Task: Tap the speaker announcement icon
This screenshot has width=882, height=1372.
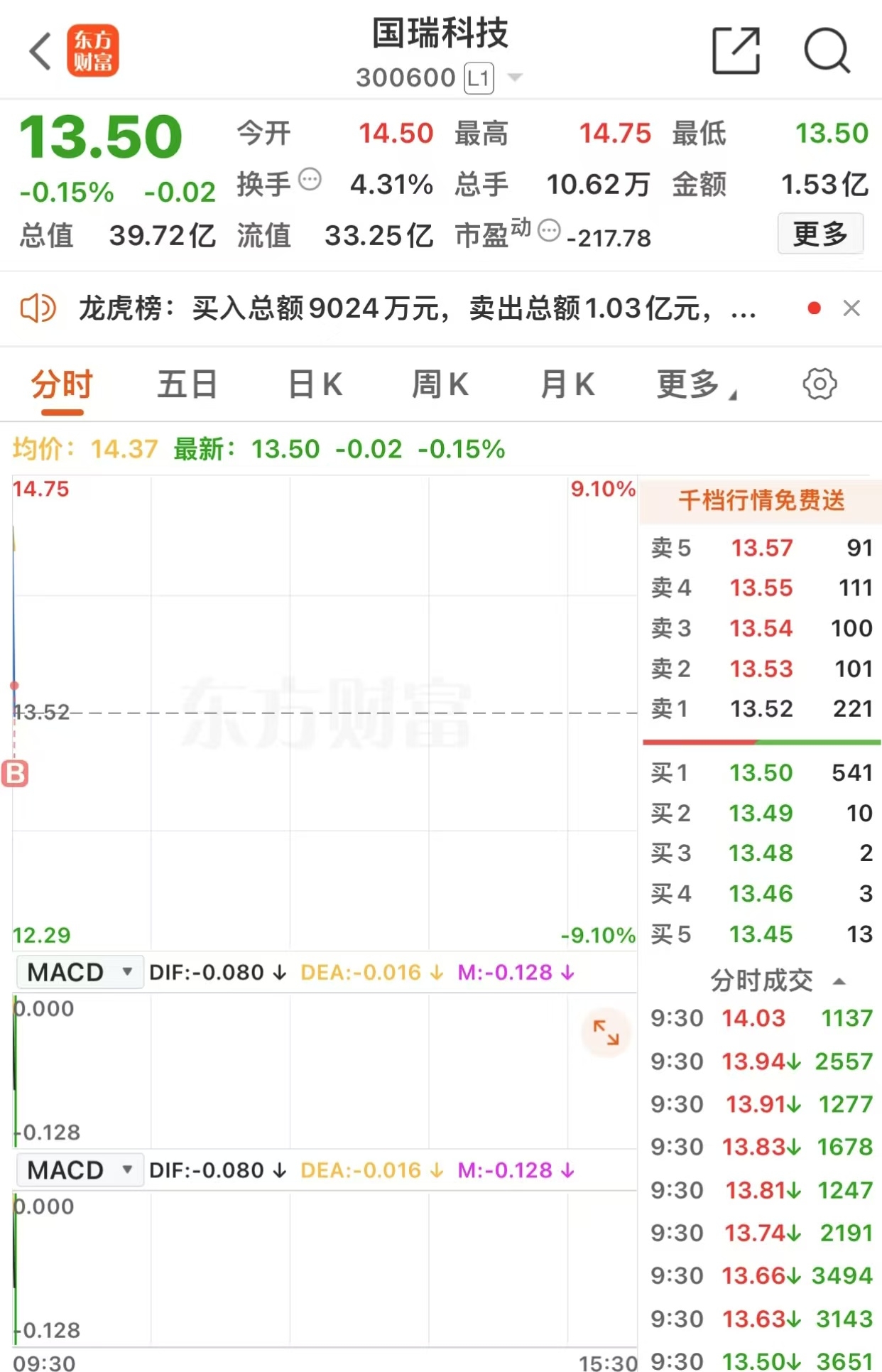Action: point(38,308)
